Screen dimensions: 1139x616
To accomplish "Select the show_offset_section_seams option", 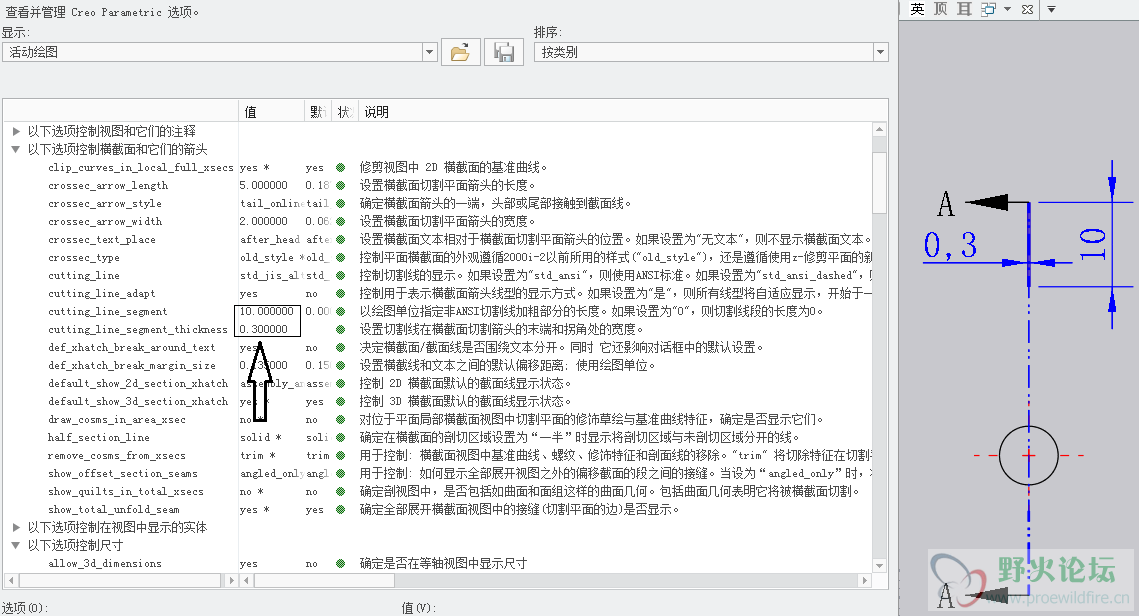I will click(123, 474).
